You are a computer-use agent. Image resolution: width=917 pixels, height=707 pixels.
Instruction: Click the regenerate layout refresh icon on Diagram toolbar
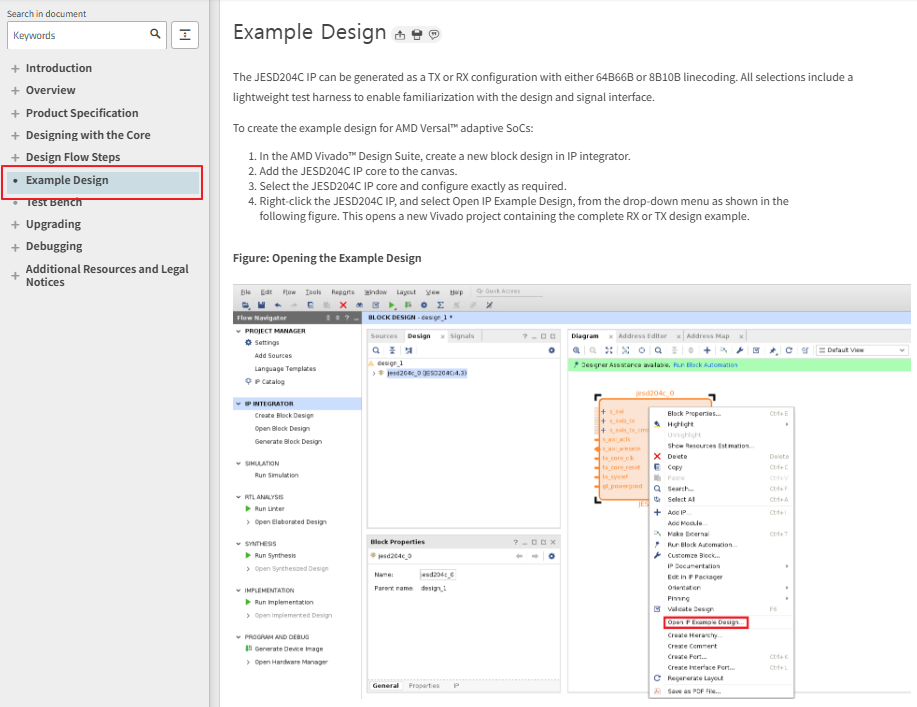[x=789, y=350]
